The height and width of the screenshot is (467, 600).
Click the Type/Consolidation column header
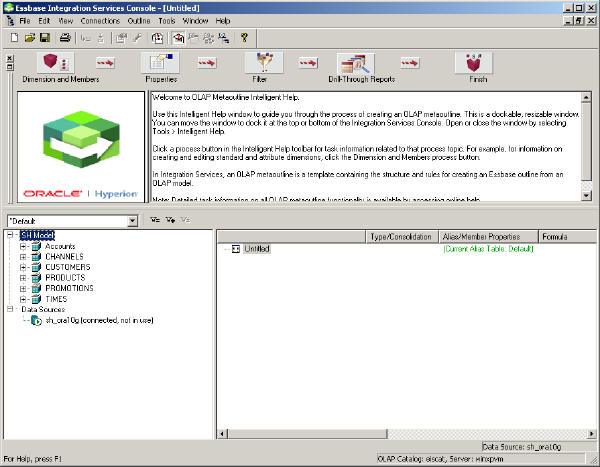tap(402, 237)
